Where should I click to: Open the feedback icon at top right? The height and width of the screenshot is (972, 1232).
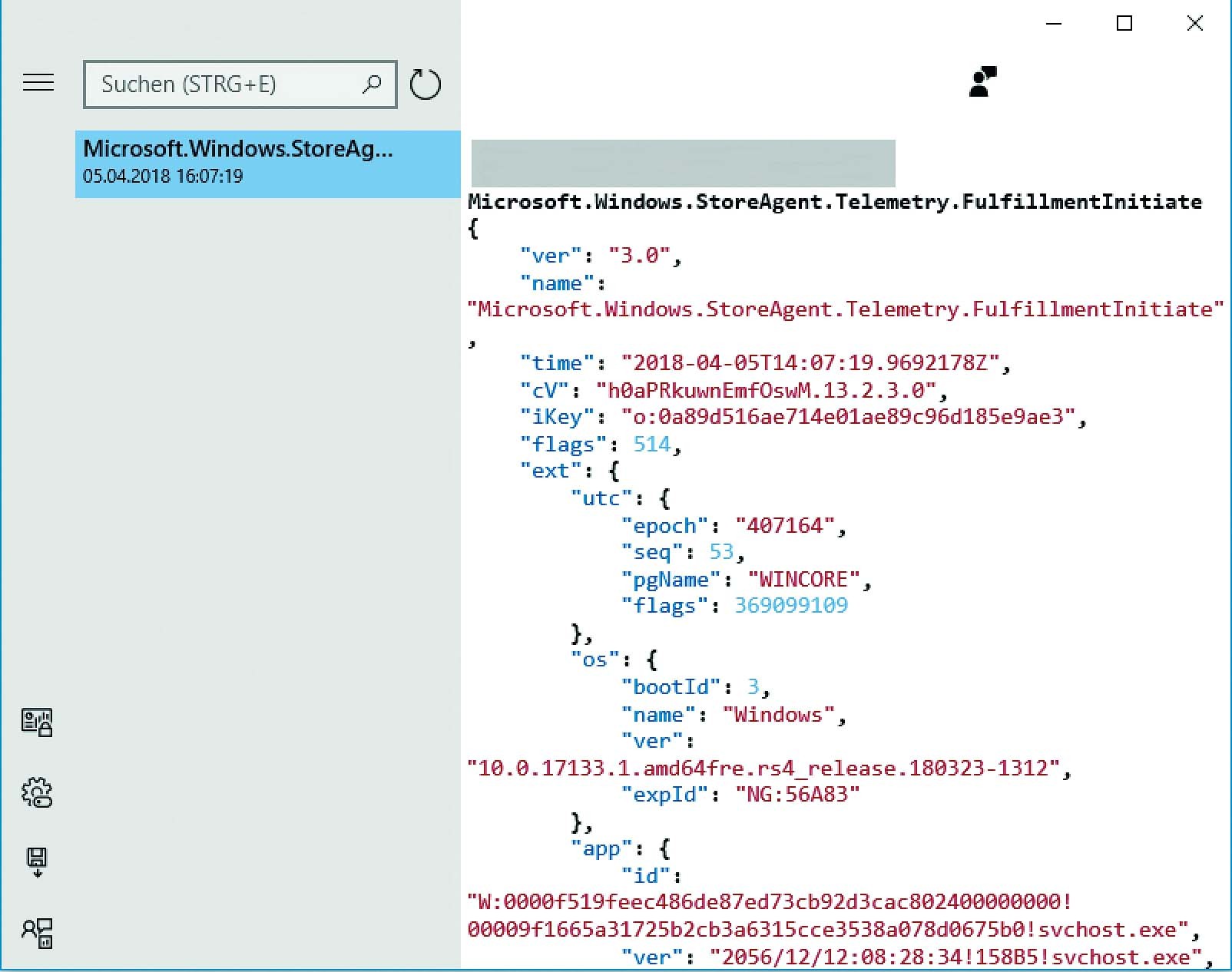(982, 81)
